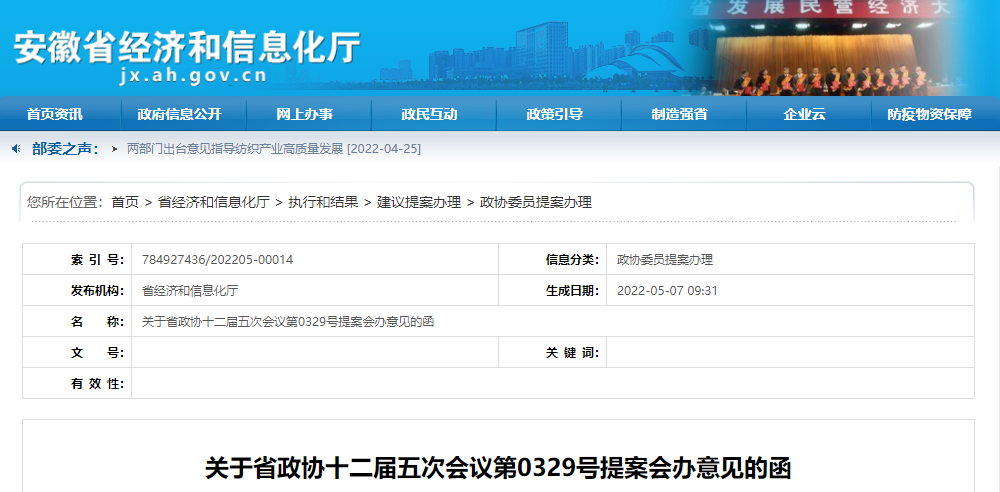Open the 防疫物资保障 navigation item
The image size is (1000, 492).
929,114
